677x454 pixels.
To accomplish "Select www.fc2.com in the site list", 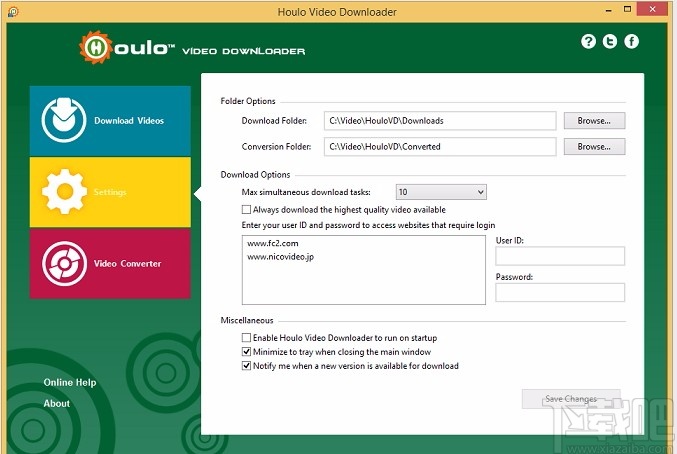I will point(272,243).
